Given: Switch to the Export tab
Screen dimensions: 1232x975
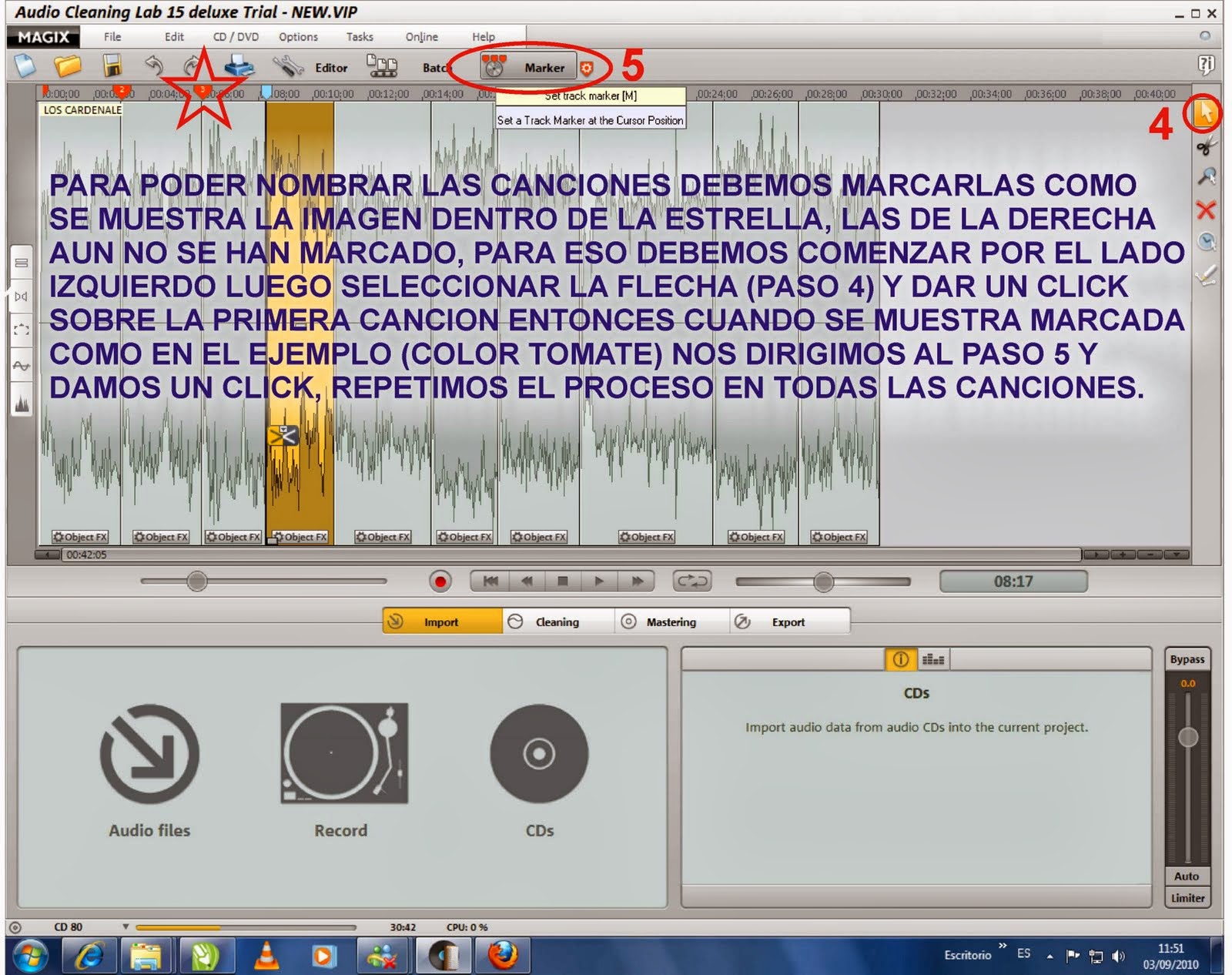Looking at the screenshot, I should pyautogui.click(x=788, y=621).
